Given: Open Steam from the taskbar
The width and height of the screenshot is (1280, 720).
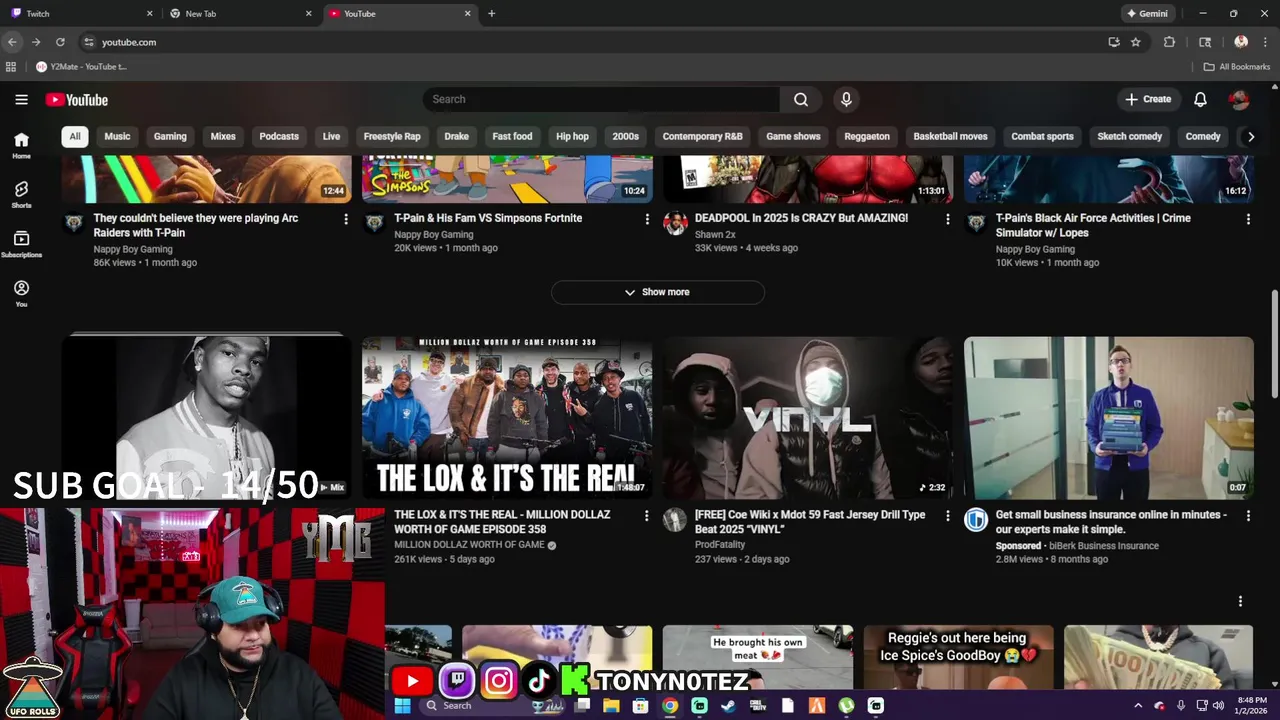Looking at the screenshot, I should click(728, 705).
